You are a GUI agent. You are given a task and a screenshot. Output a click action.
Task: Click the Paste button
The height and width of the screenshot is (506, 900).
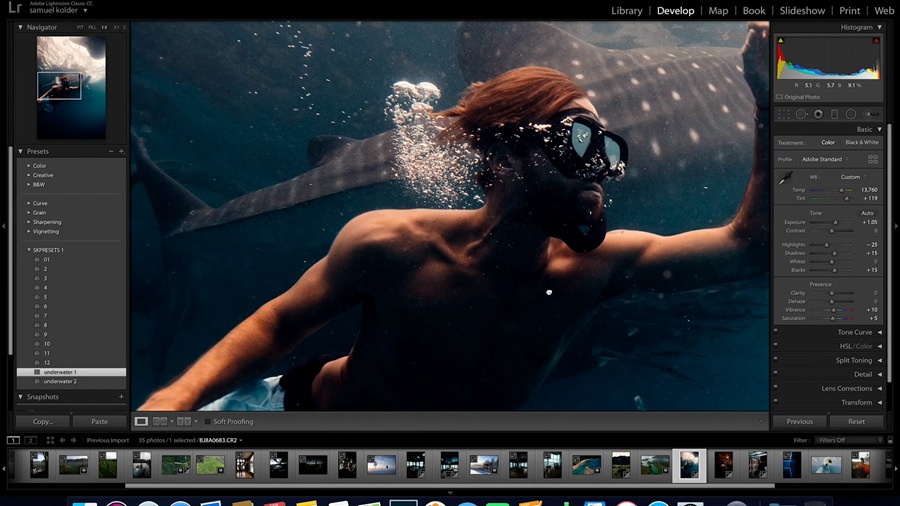[x=99, y=421]
